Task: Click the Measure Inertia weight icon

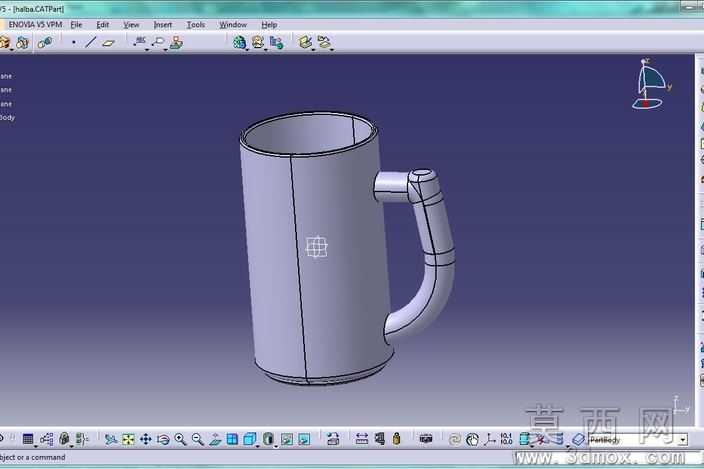Action: (396, 439)
